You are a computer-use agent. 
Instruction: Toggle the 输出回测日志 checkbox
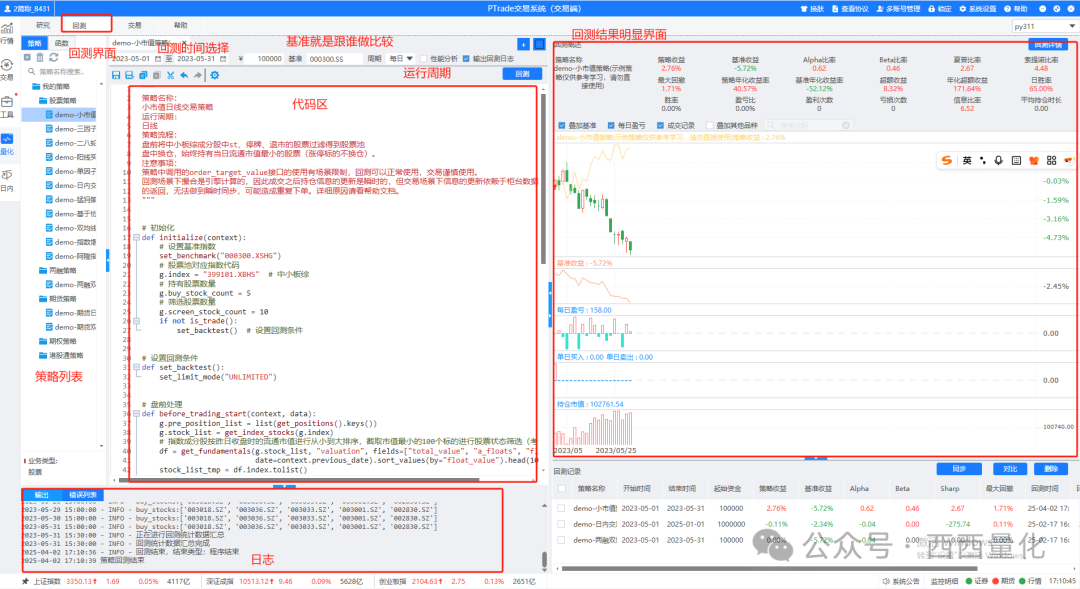pyautogui.click(x=466, y=59)
